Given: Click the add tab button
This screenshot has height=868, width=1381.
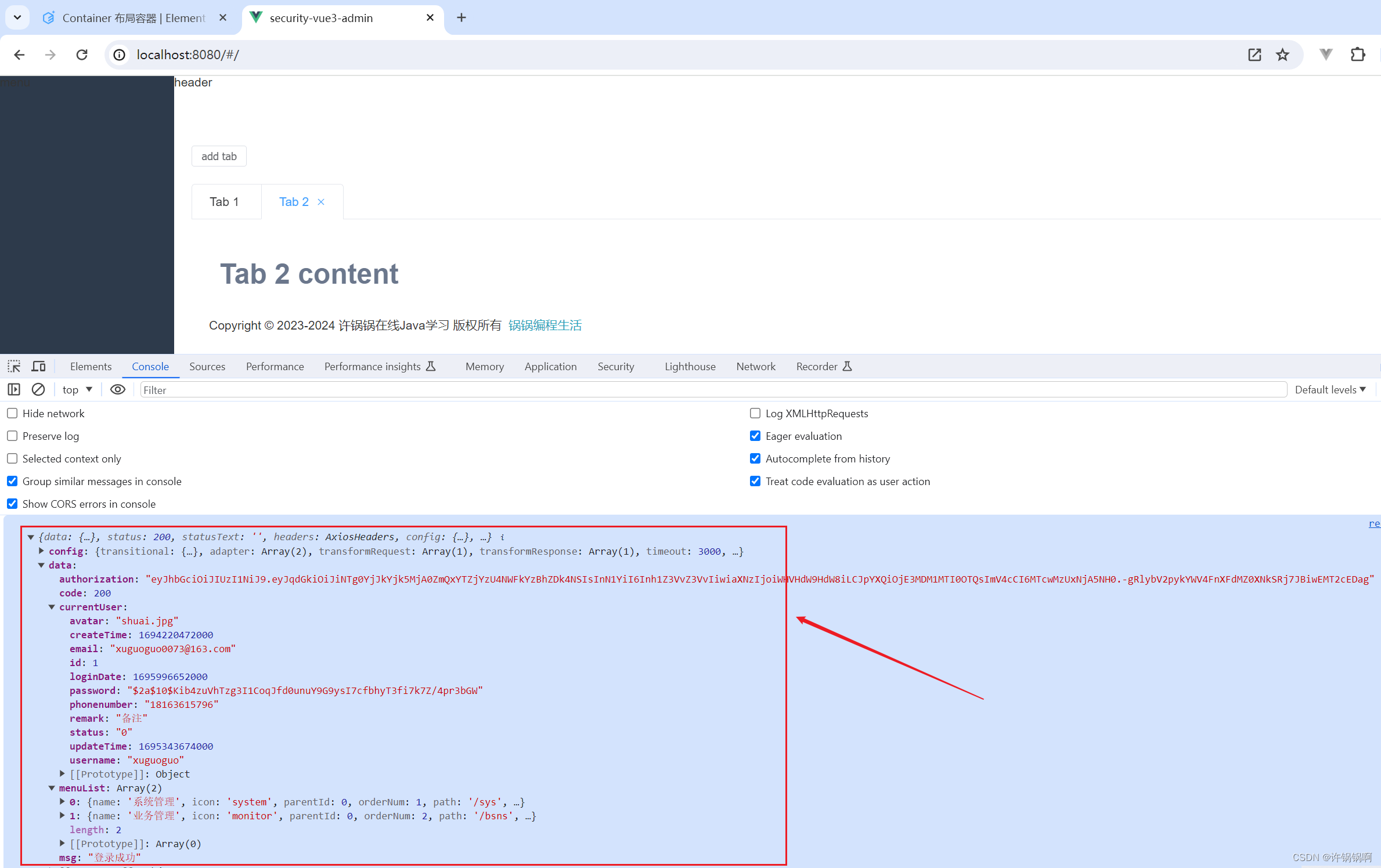Looking at the screenshot, I should coord(219,156).
